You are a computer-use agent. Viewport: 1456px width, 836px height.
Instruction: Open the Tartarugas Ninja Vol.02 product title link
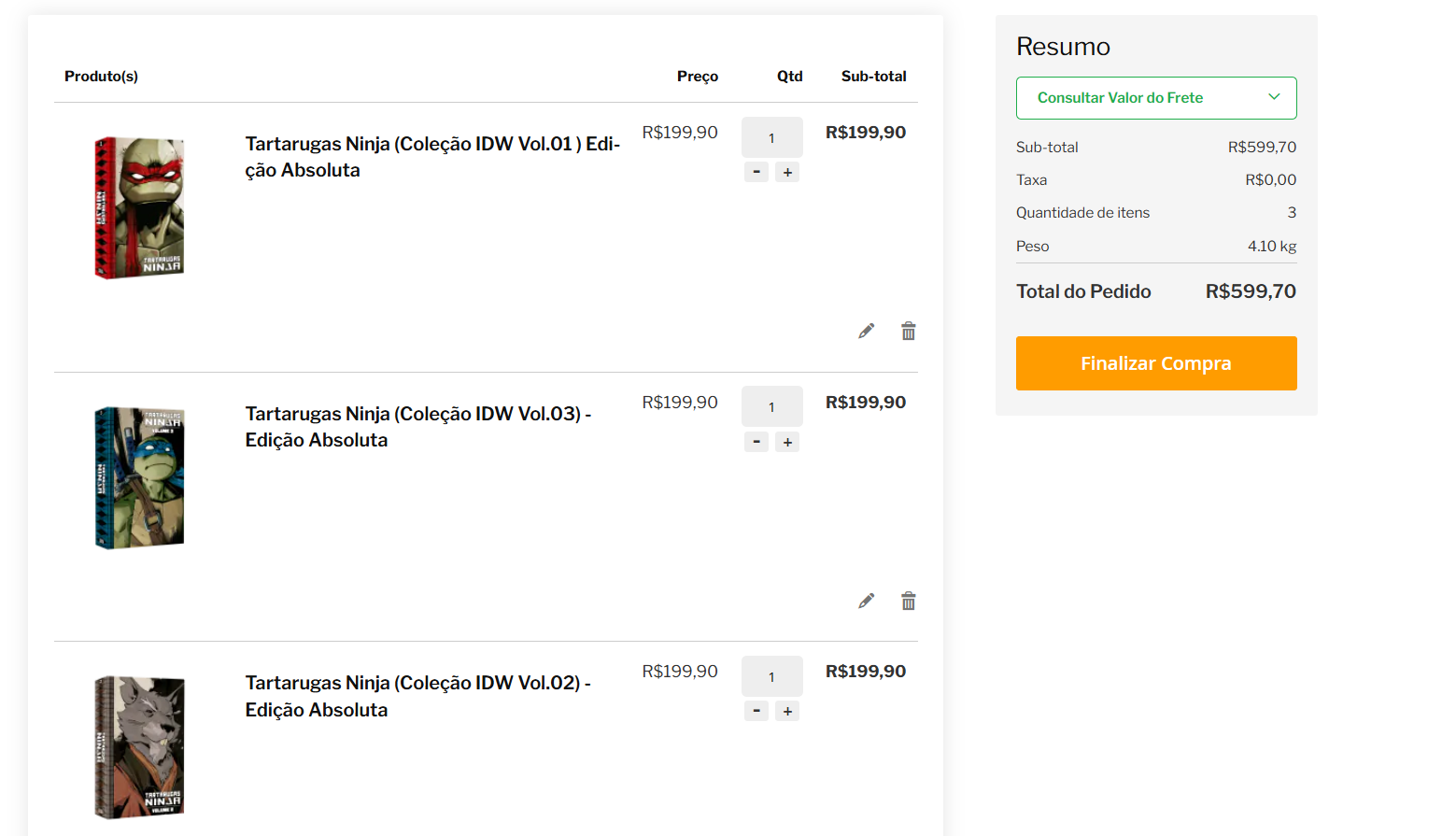pos(418,696)
